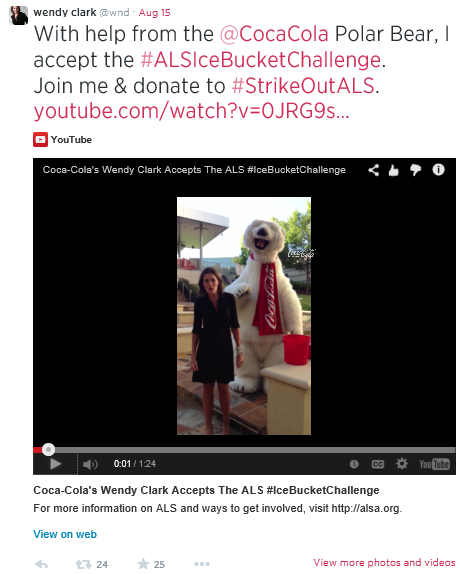
Task: Toggle closed captions CC button
Action: [378, 464]
